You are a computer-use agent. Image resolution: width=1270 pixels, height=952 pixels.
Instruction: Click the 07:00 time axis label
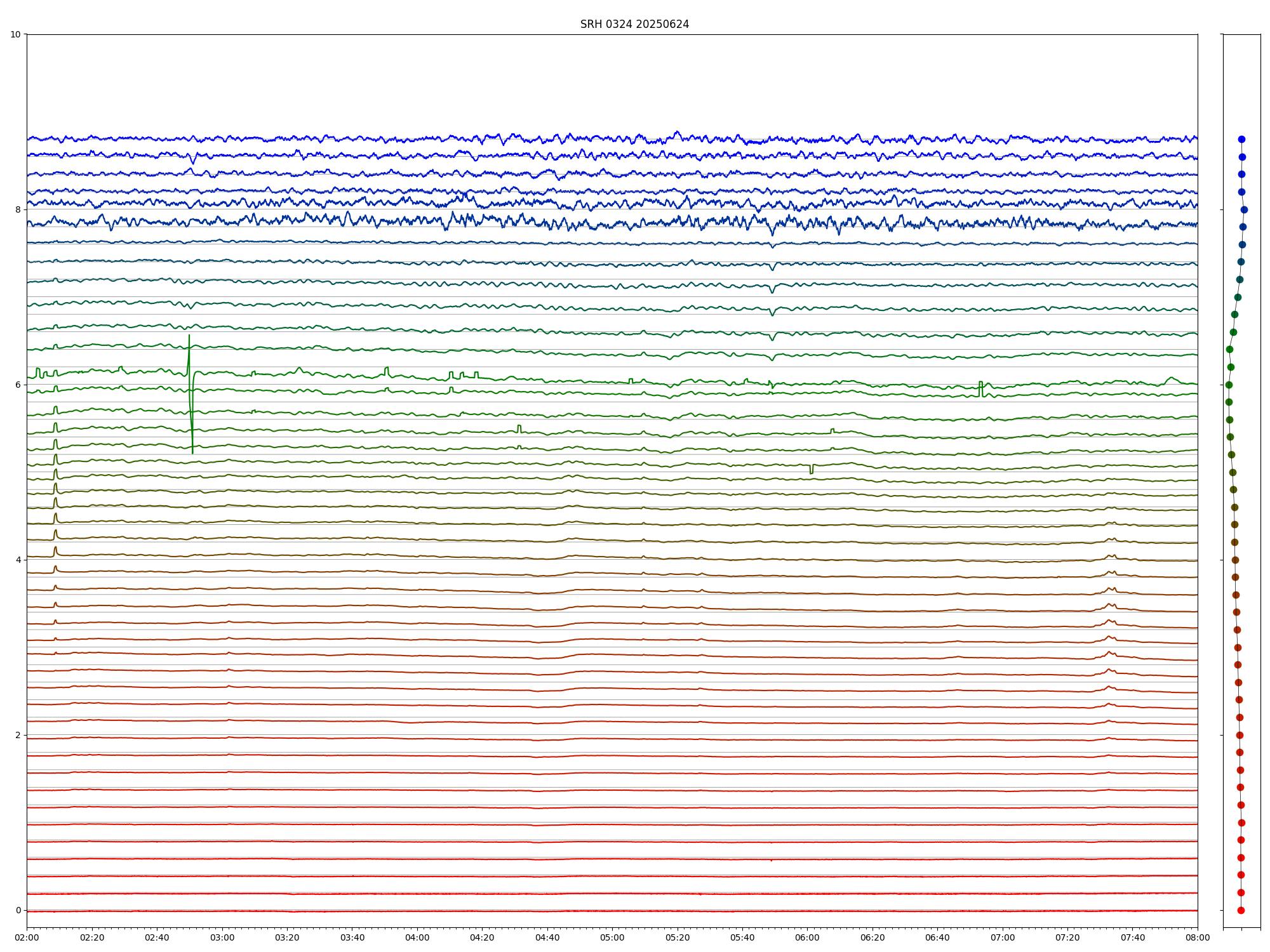point(1003,937)
